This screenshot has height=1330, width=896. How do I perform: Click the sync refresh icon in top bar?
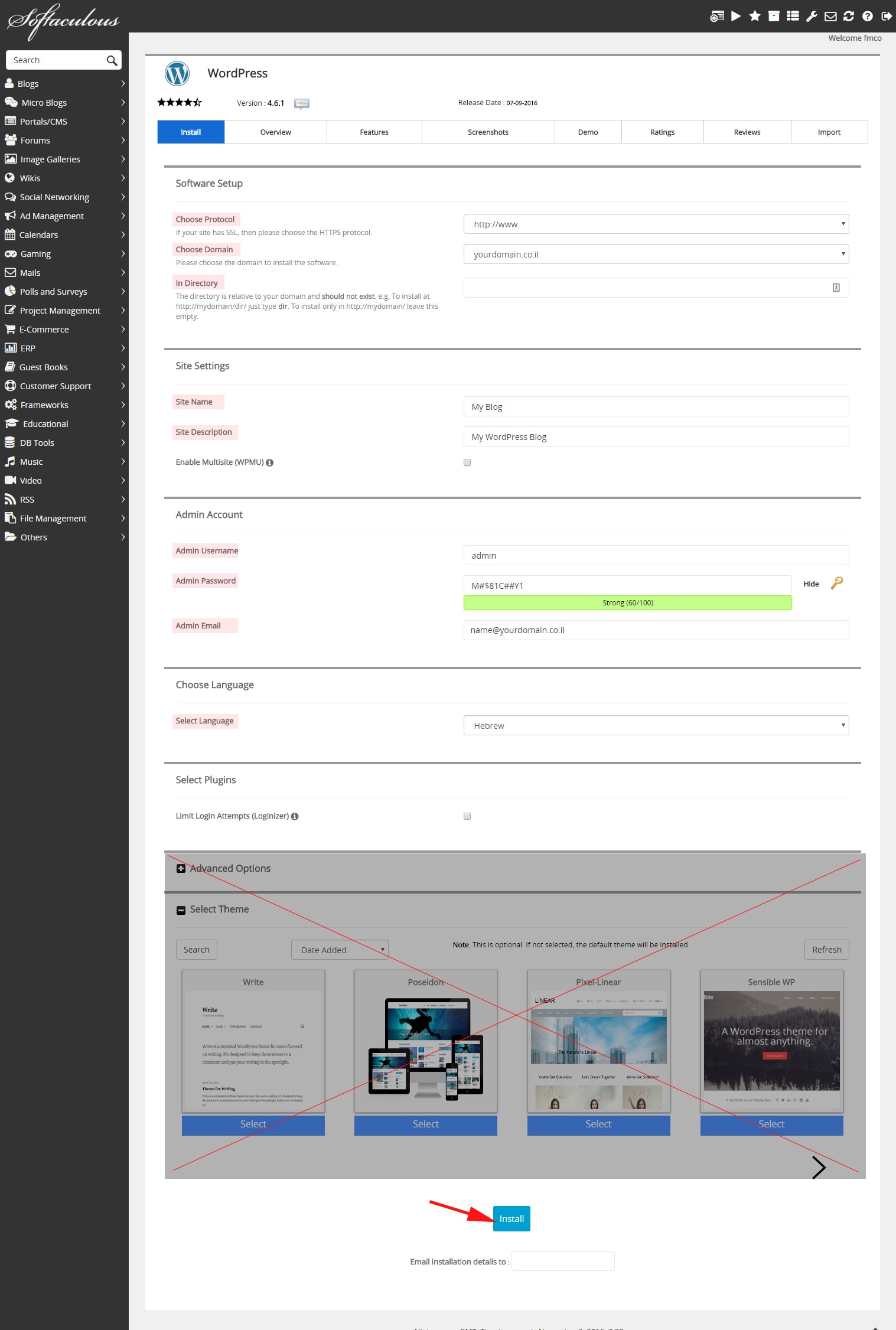coord(849,16)
